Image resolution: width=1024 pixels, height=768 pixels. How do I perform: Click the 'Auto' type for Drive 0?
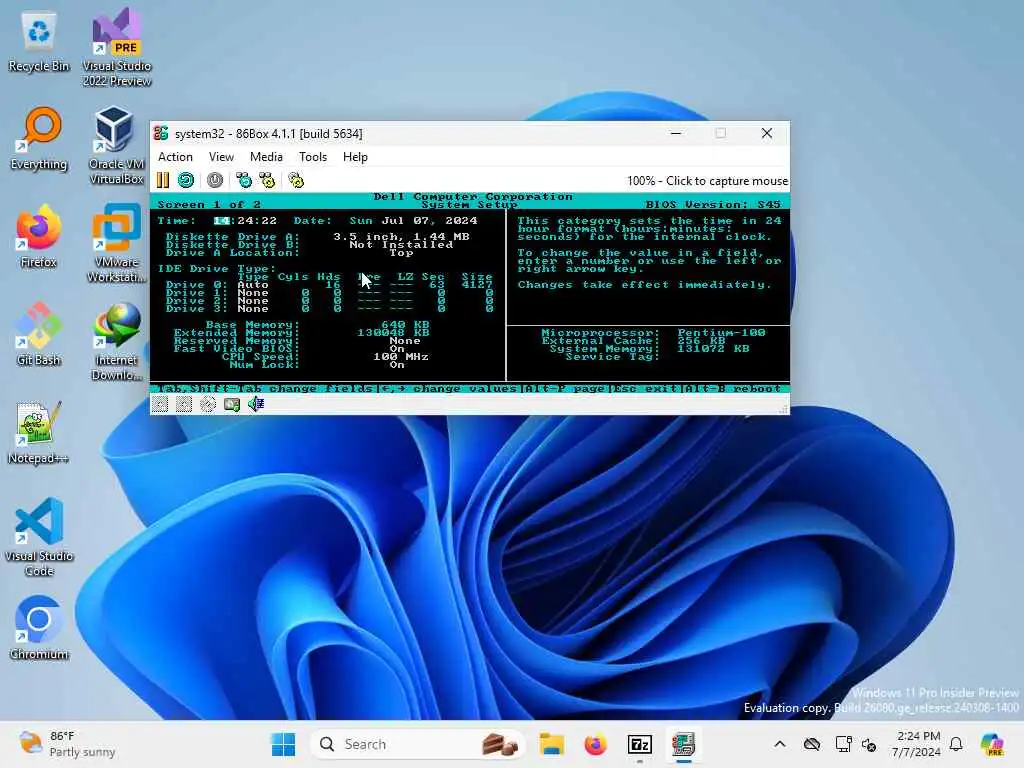(253, 285)
